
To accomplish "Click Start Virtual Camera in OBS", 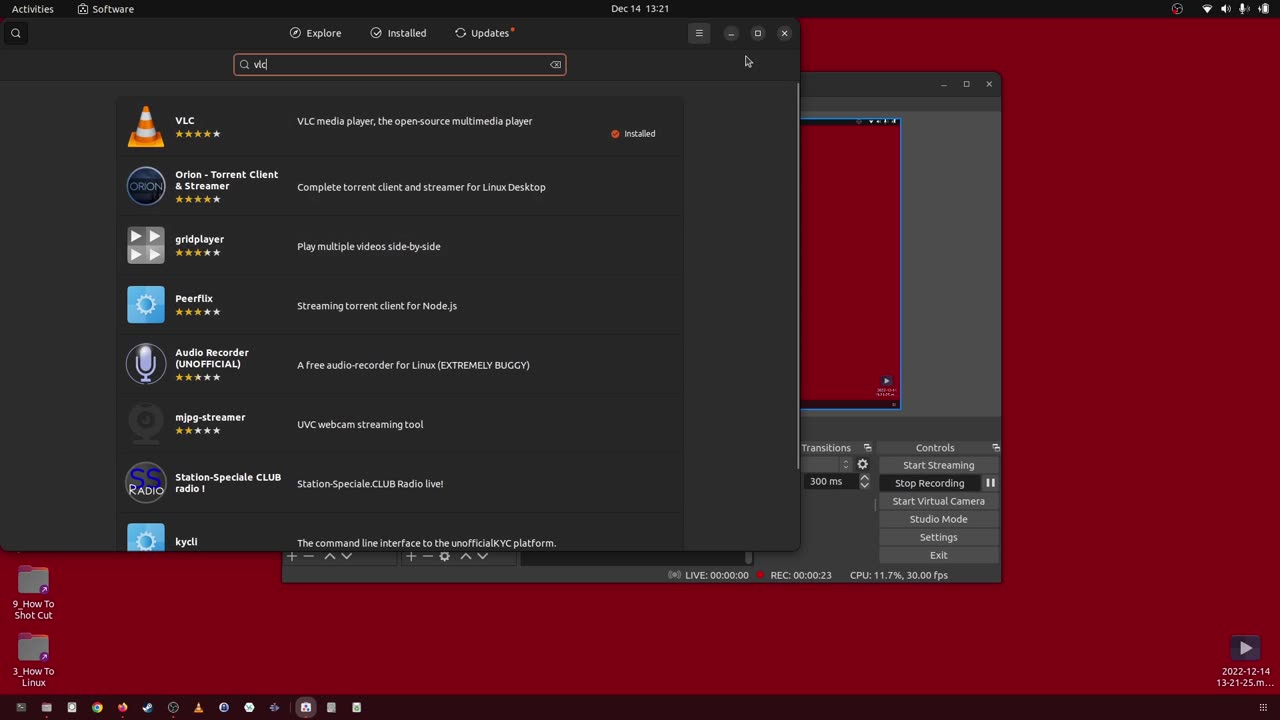I will click(x=938, y=501).
